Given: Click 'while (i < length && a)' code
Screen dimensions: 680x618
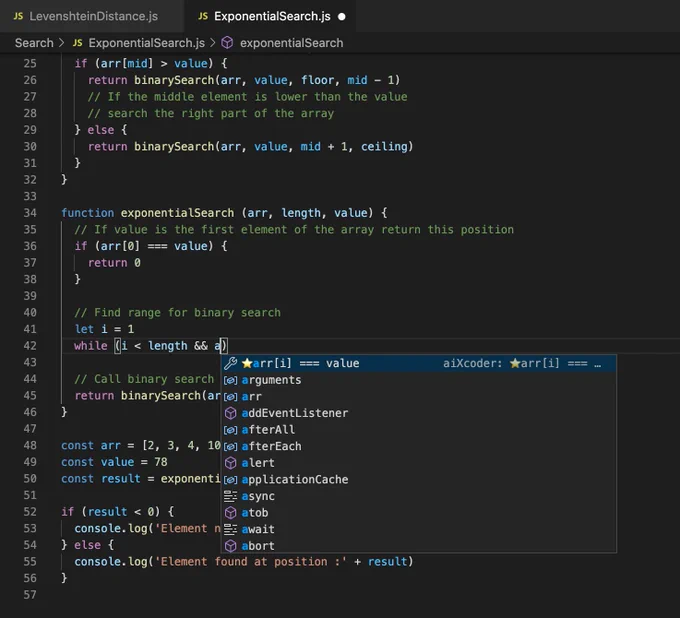Looking at the screenshot, I should click(150, 346).
